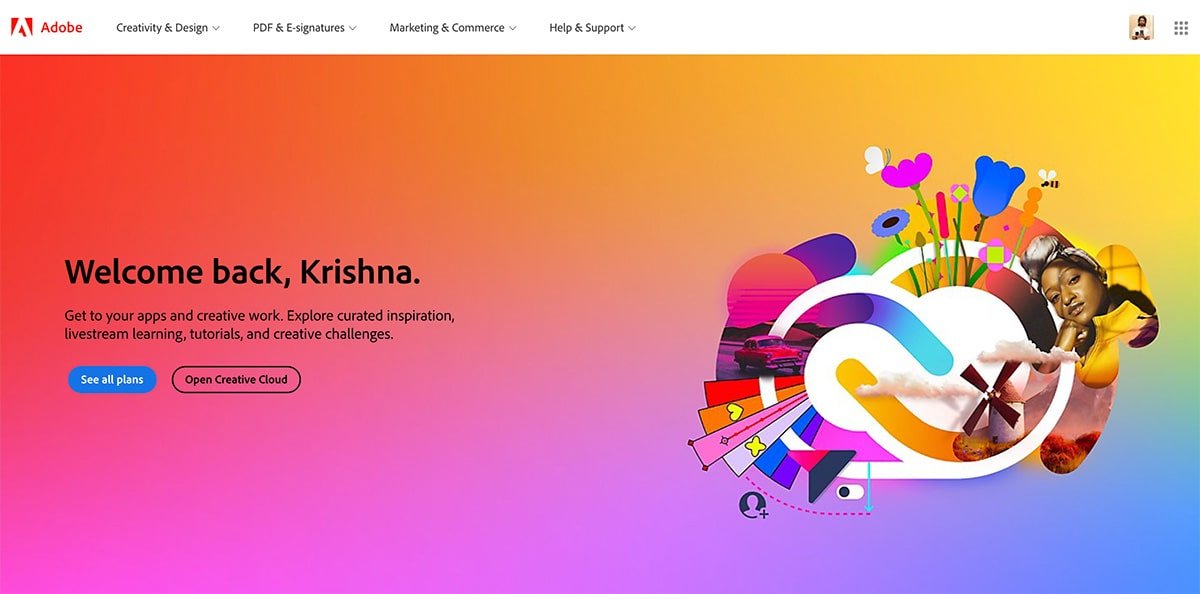The height and width of the screenshot is (594, 1200).
Task: Click the vintage red car image
Action: tap(768, 353)
